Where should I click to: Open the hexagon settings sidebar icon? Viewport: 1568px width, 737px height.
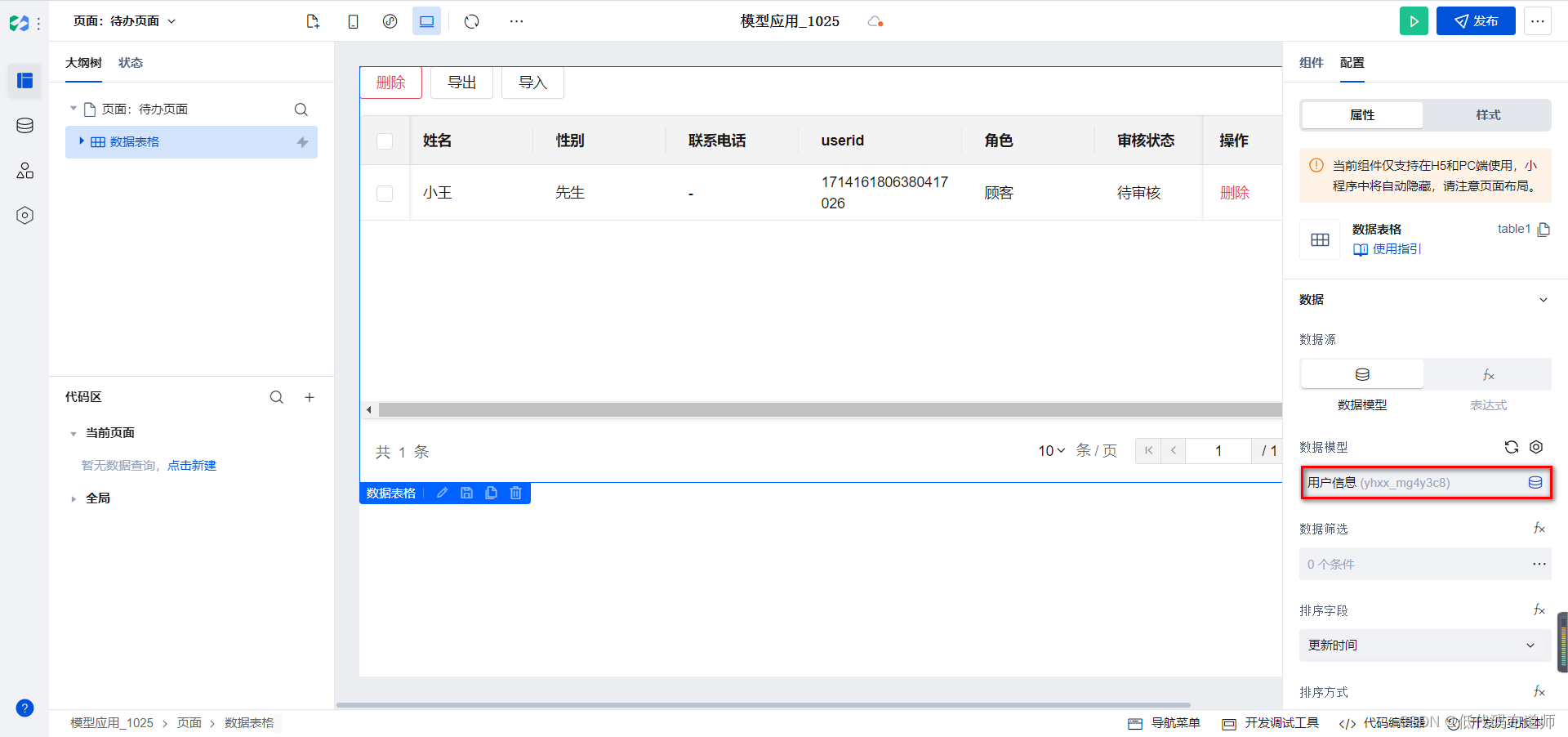pos(24,215)
